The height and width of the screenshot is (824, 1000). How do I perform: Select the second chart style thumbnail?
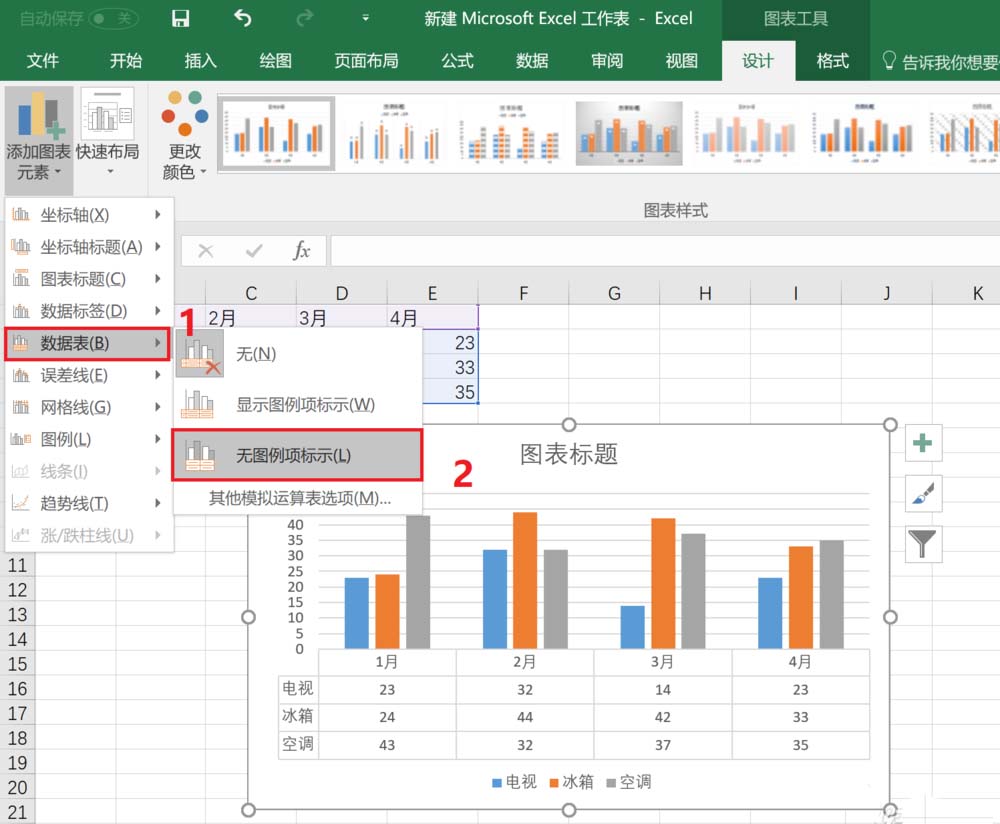pyautogui.click(x=393, y=133)
